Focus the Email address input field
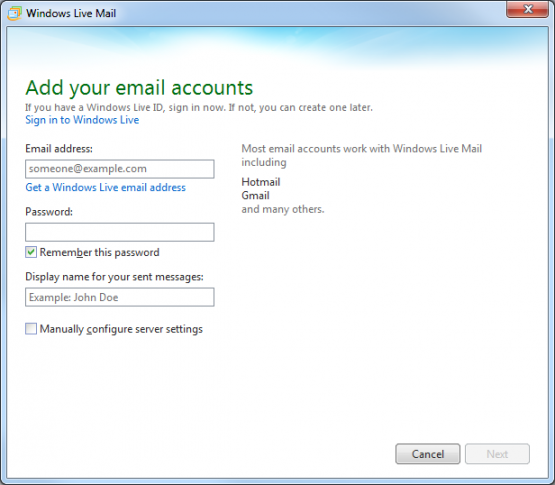The height and width of the screenshot is (485, 555). click(120, 169)
